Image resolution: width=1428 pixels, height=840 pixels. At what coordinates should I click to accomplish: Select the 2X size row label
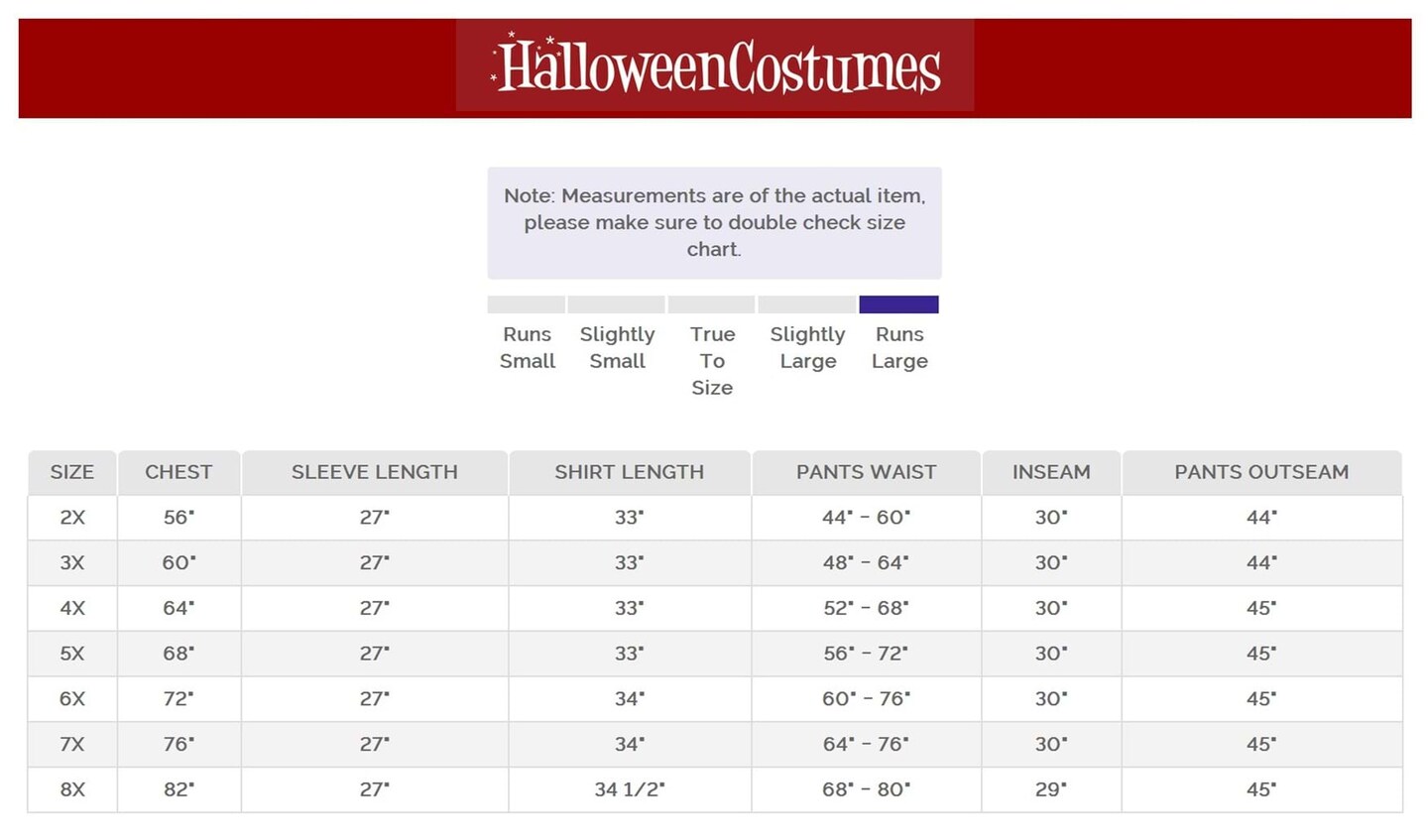(72, 518)
